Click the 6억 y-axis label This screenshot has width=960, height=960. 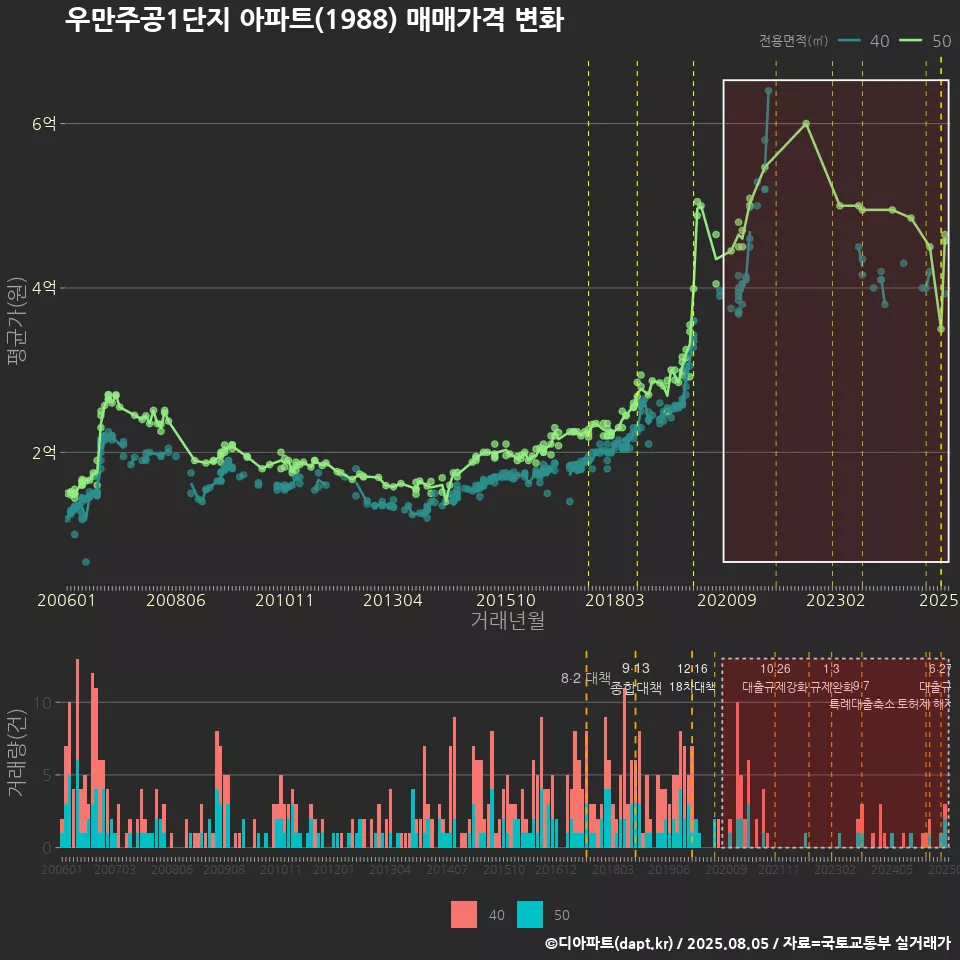[x=44, y=124]
